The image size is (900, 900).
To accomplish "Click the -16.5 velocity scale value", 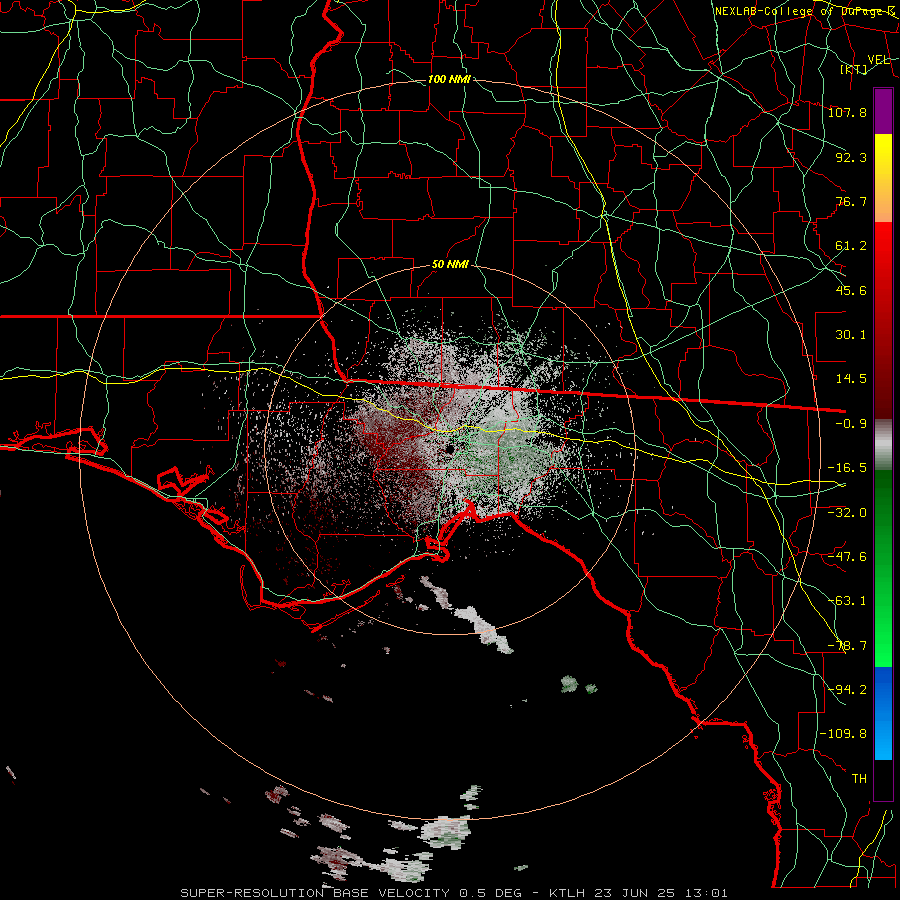I will point(847,468).
